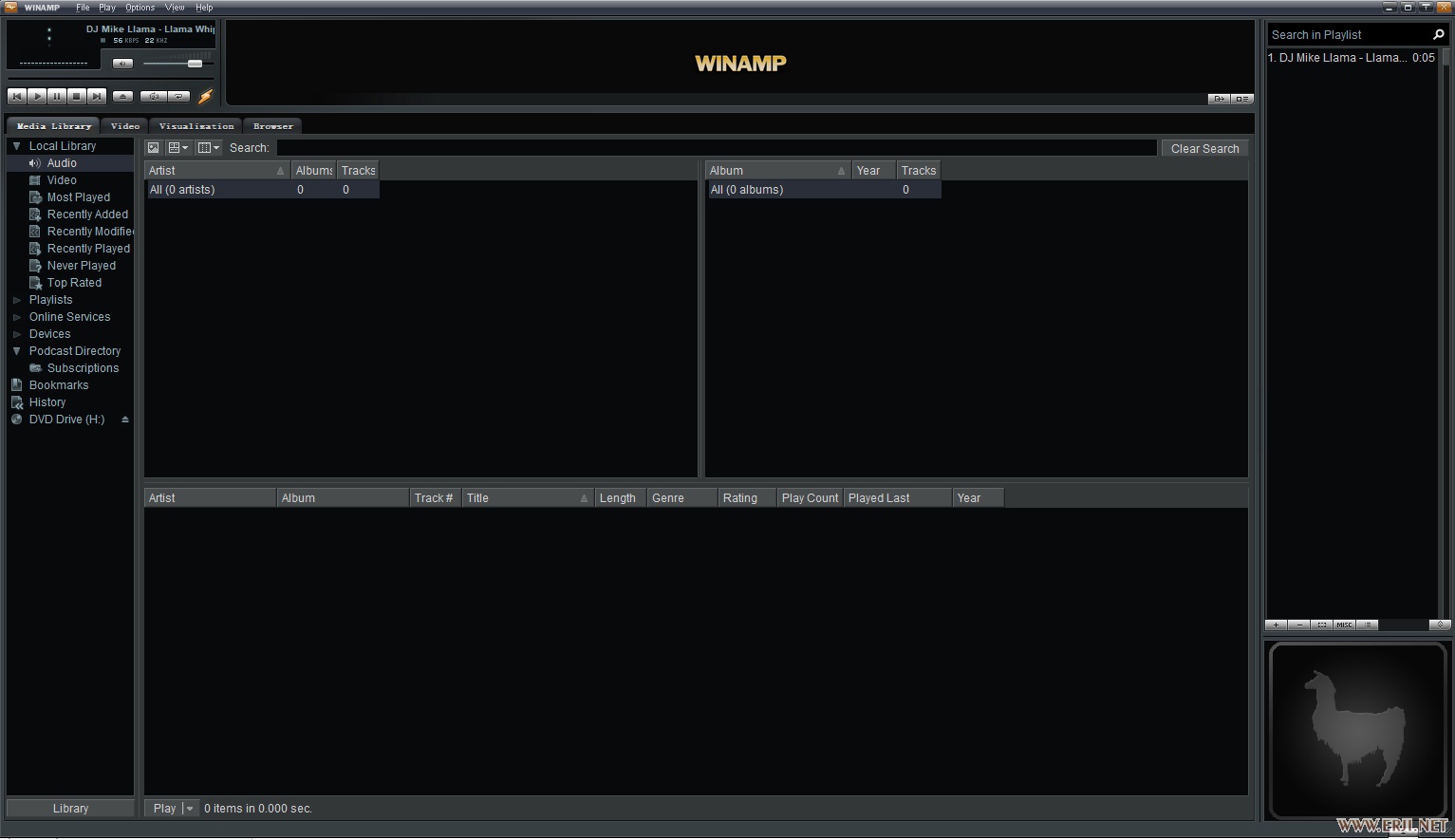Sort the artist pane by Artist column
Image resolution: width=1455 pixels, height=840 pixels.
[216, 171]
